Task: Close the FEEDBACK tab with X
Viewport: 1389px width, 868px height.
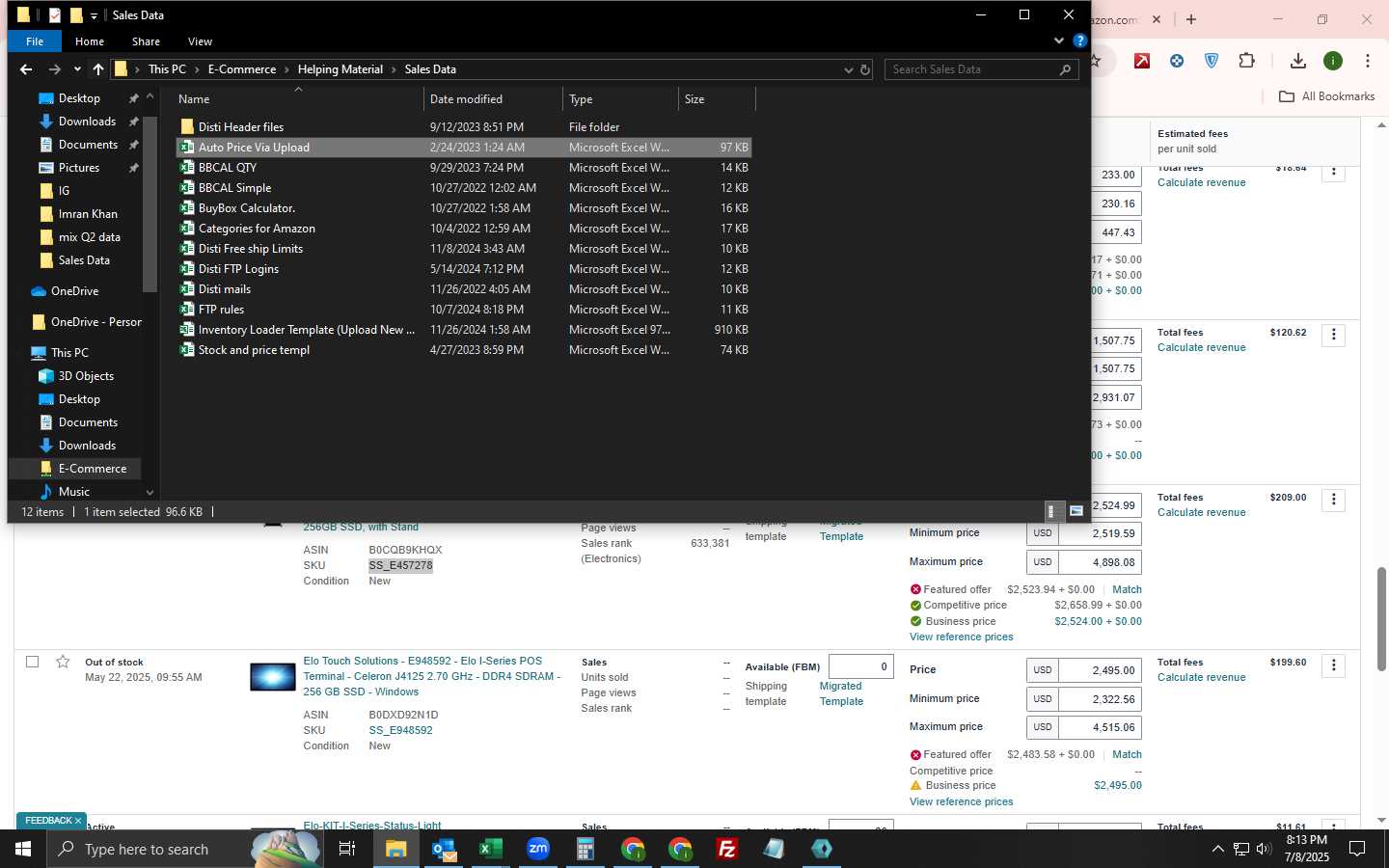Action: click(x=78, y=821)
